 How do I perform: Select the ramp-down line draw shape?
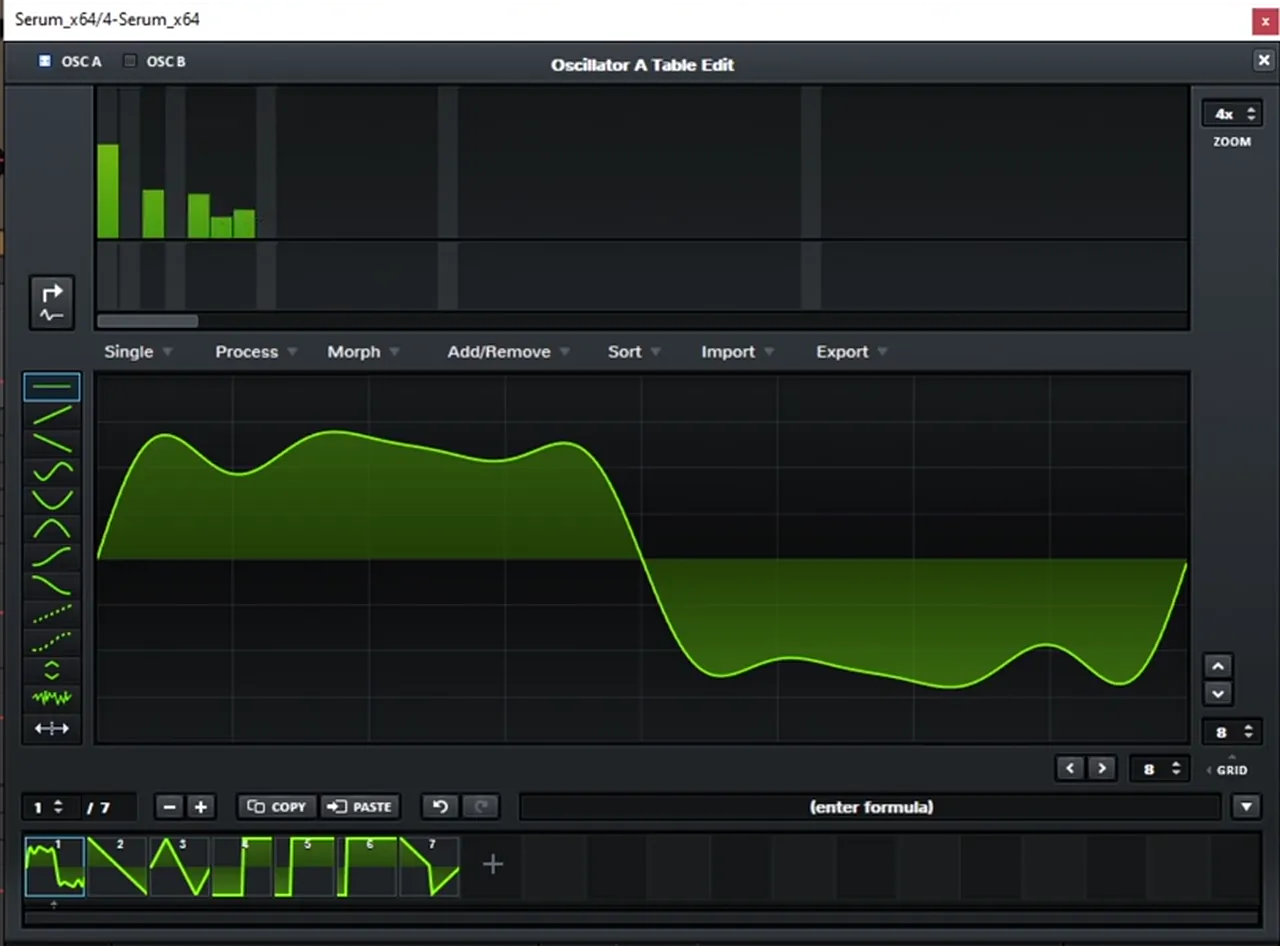click(x=52, y=443)
